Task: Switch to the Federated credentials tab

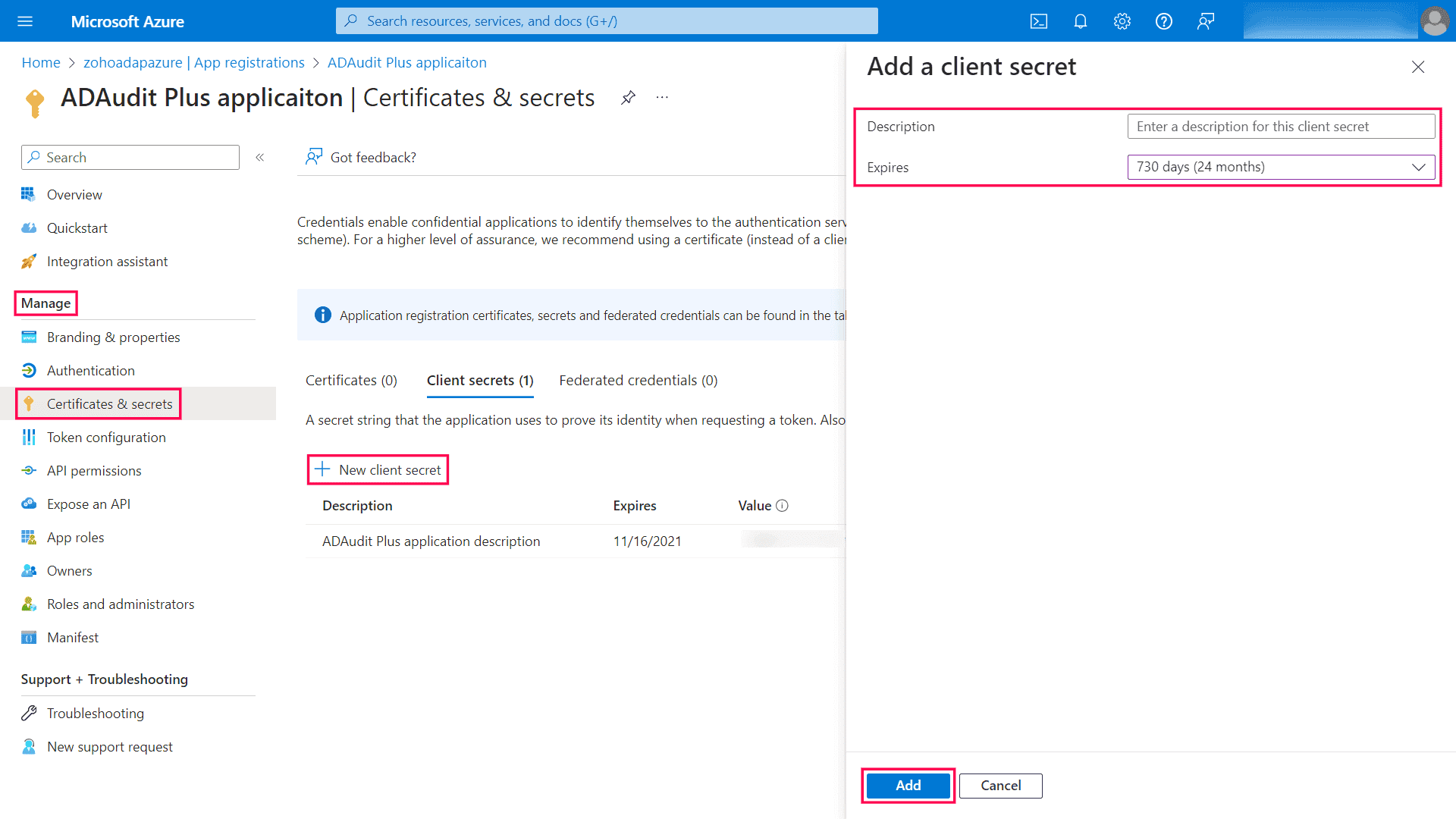Action: click(638, 380)
